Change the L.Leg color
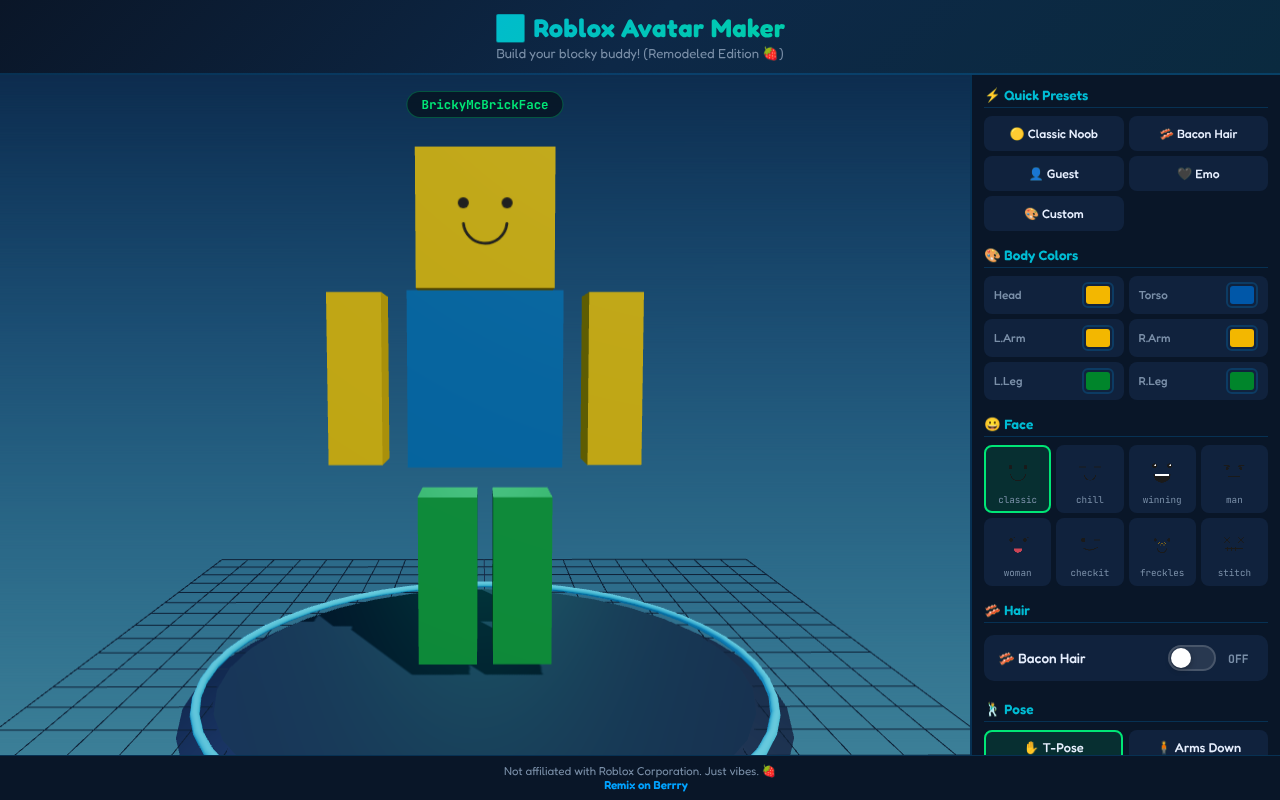 pos(1097,380)
